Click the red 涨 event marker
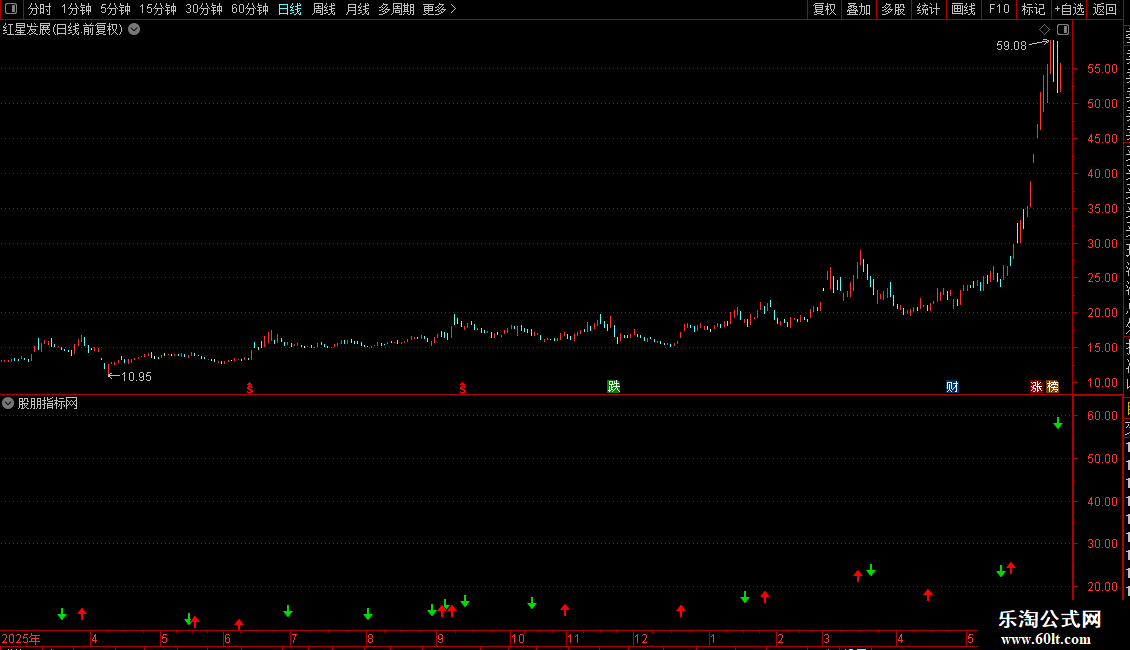1130x650 pixels. tap(1036, 387)
